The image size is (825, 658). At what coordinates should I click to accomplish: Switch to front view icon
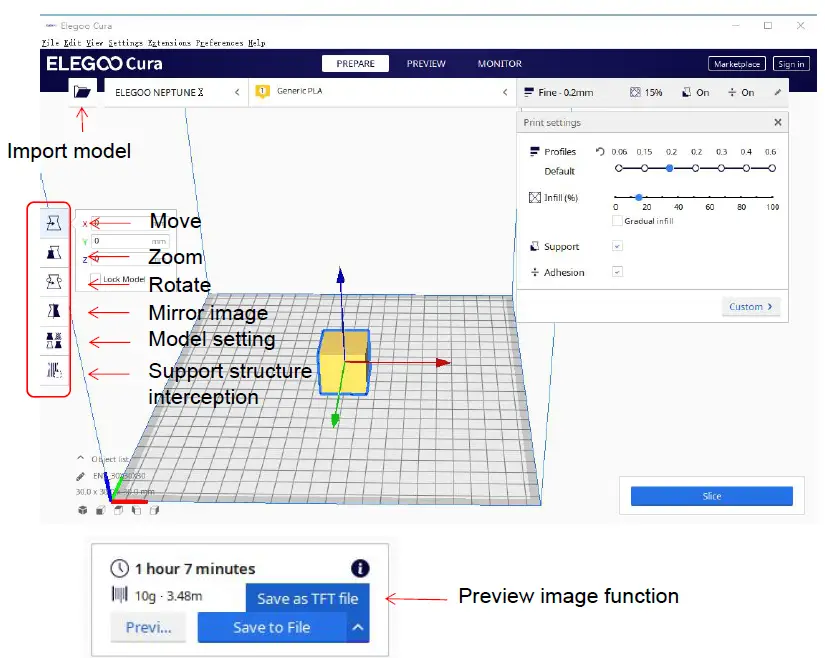100,510
